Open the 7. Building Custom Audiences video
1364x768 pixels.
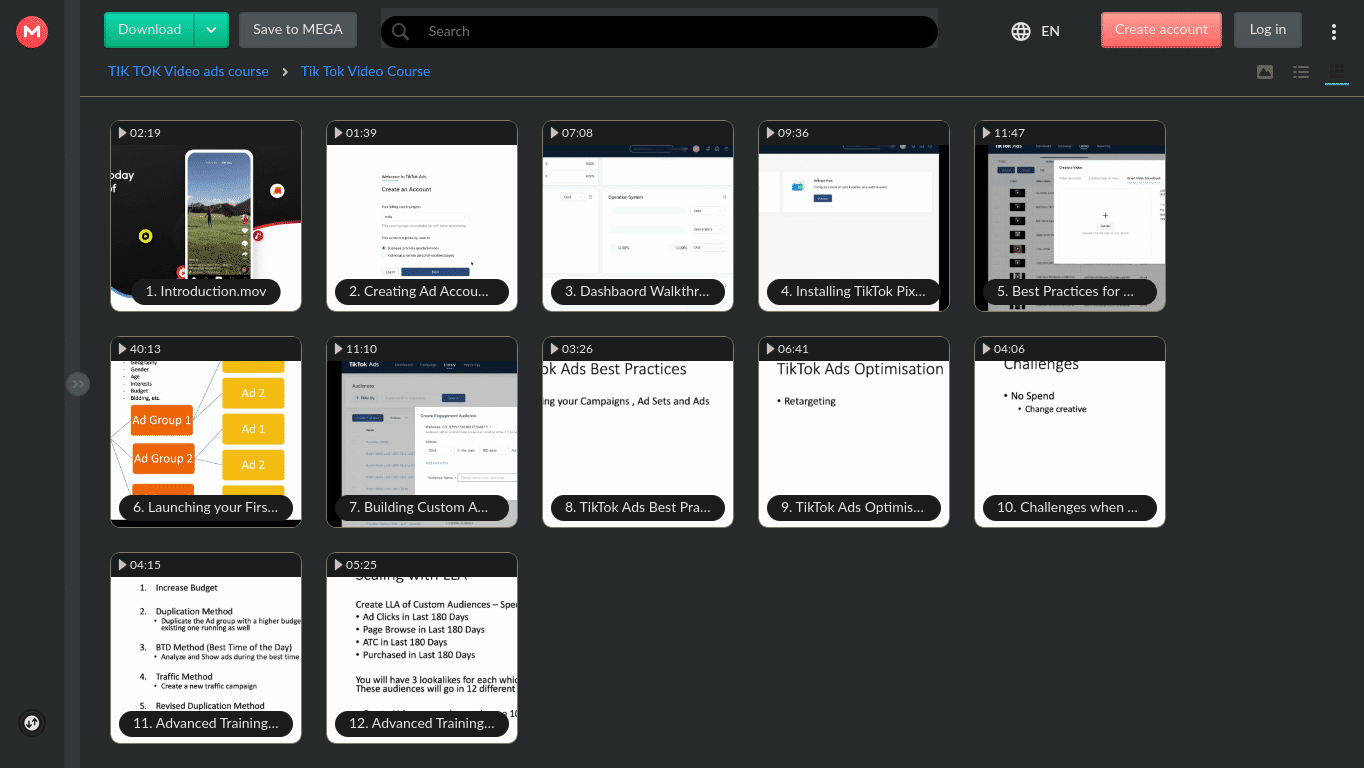(422, 432)
